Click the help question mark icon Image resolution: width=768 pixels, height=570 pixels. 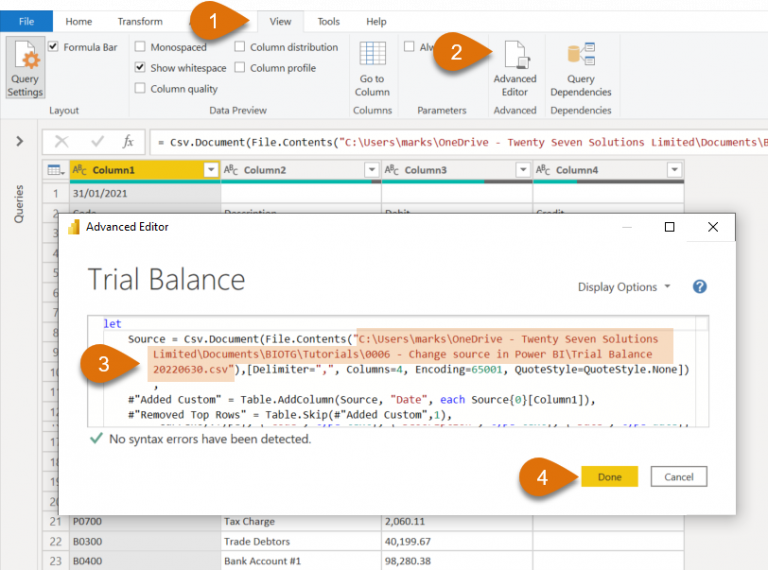(700, 287)
